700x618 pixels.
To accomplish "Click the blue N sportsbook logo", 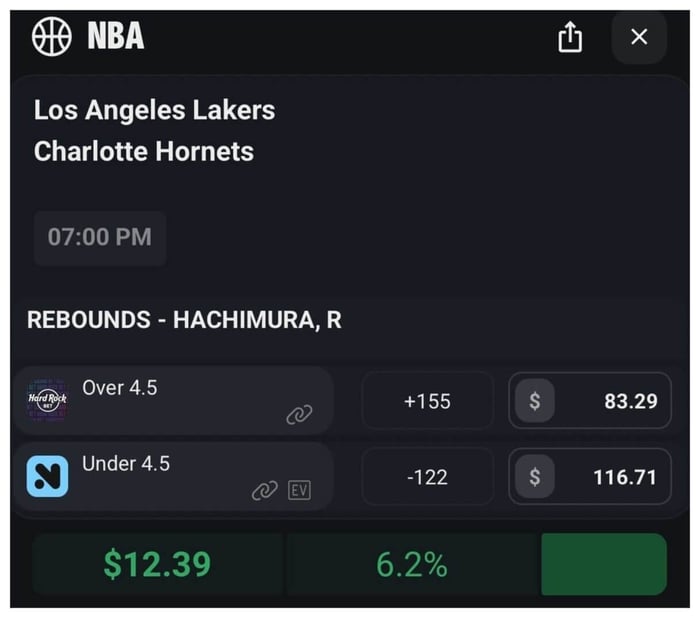I will point(47,476).
